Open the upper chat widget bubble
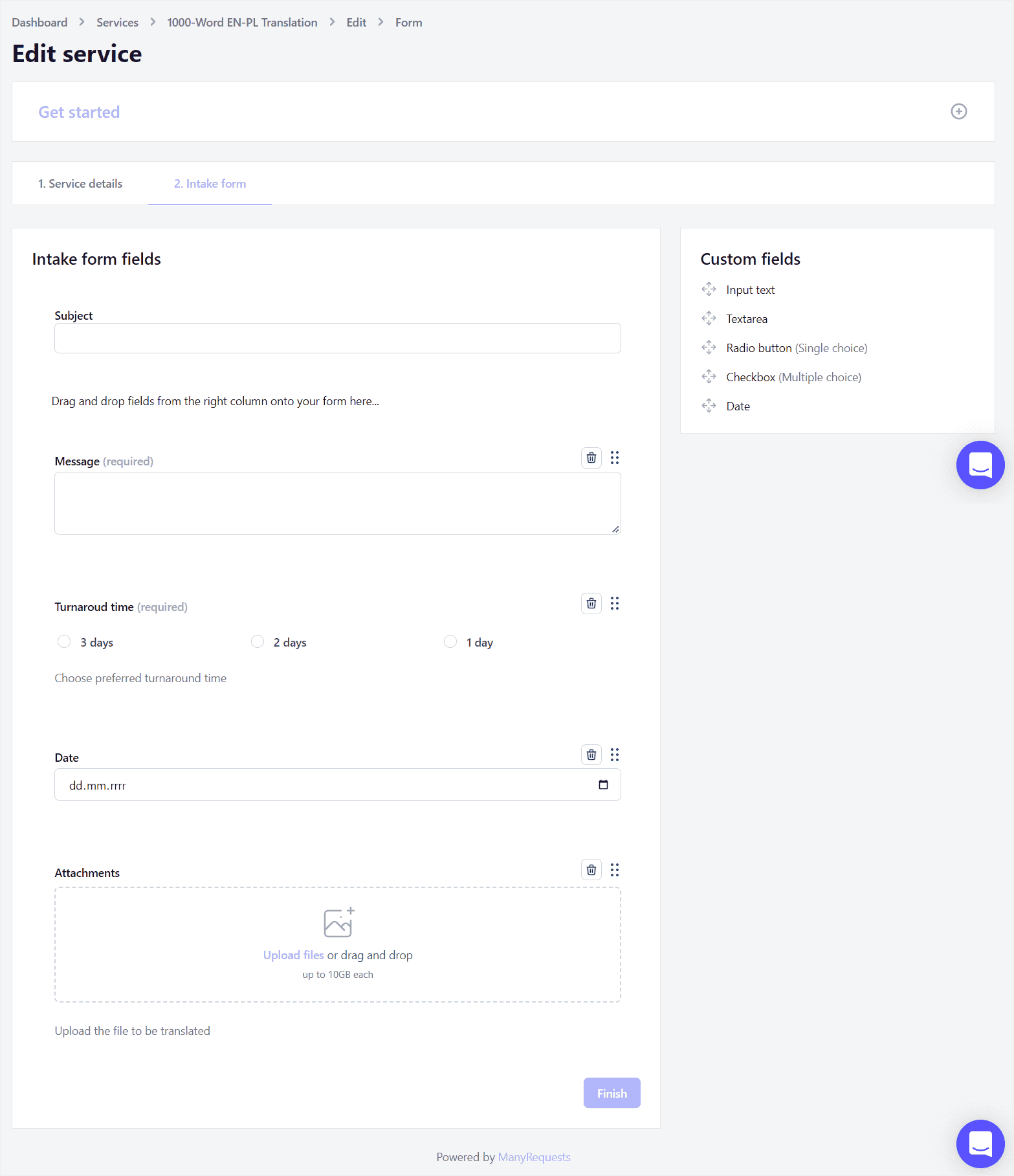Image resolution: width=1014 pixels, height=1176 pixels. 980,465
